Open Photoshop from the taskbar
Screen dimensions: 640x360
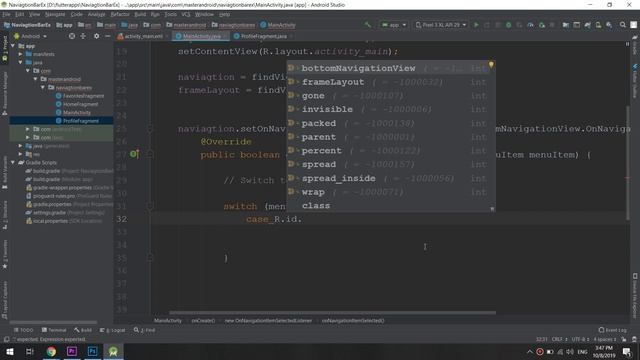[x=93, y=351]
